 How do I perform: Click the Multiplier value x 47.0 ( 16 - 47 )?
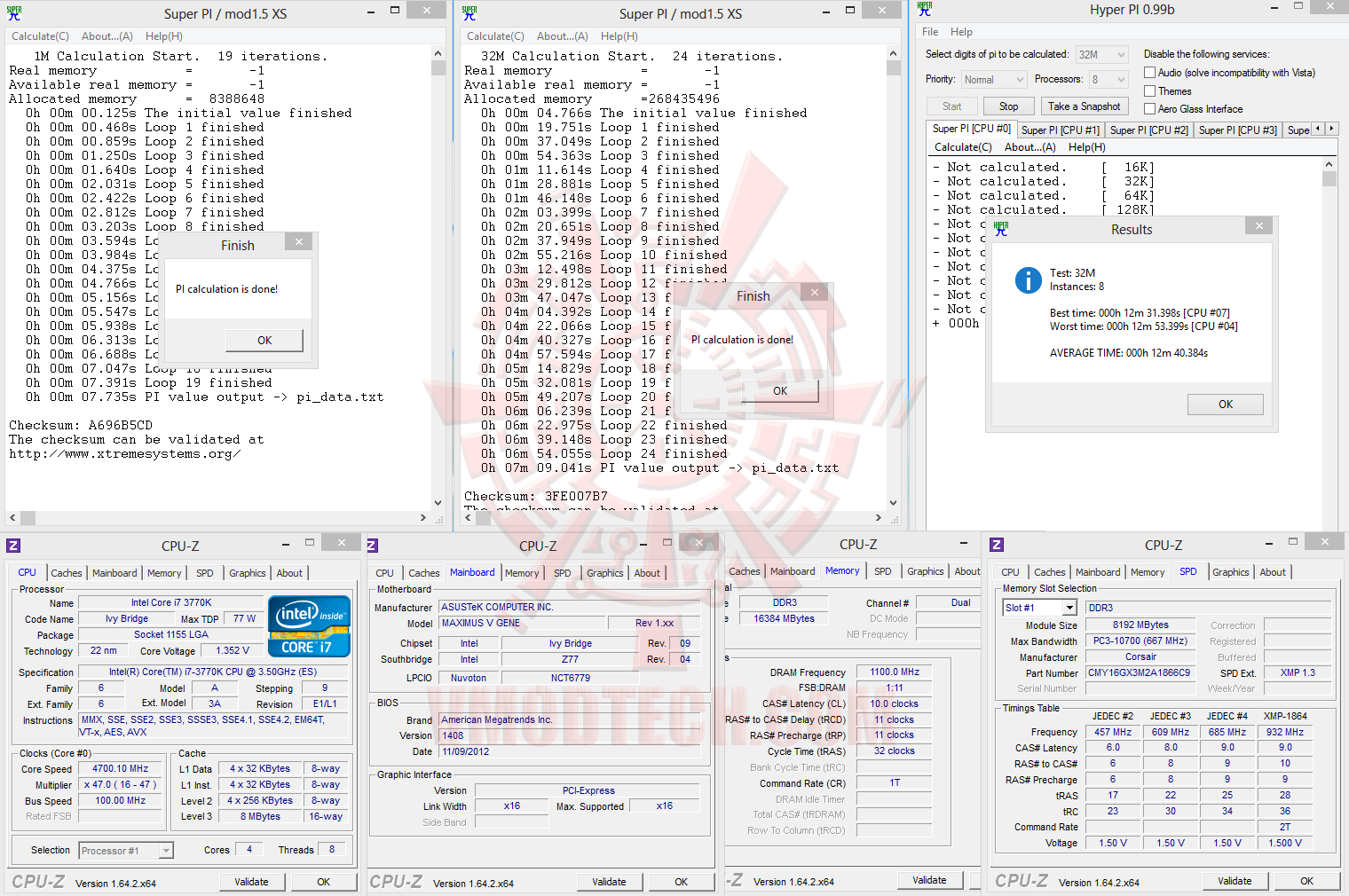(121, 784)
